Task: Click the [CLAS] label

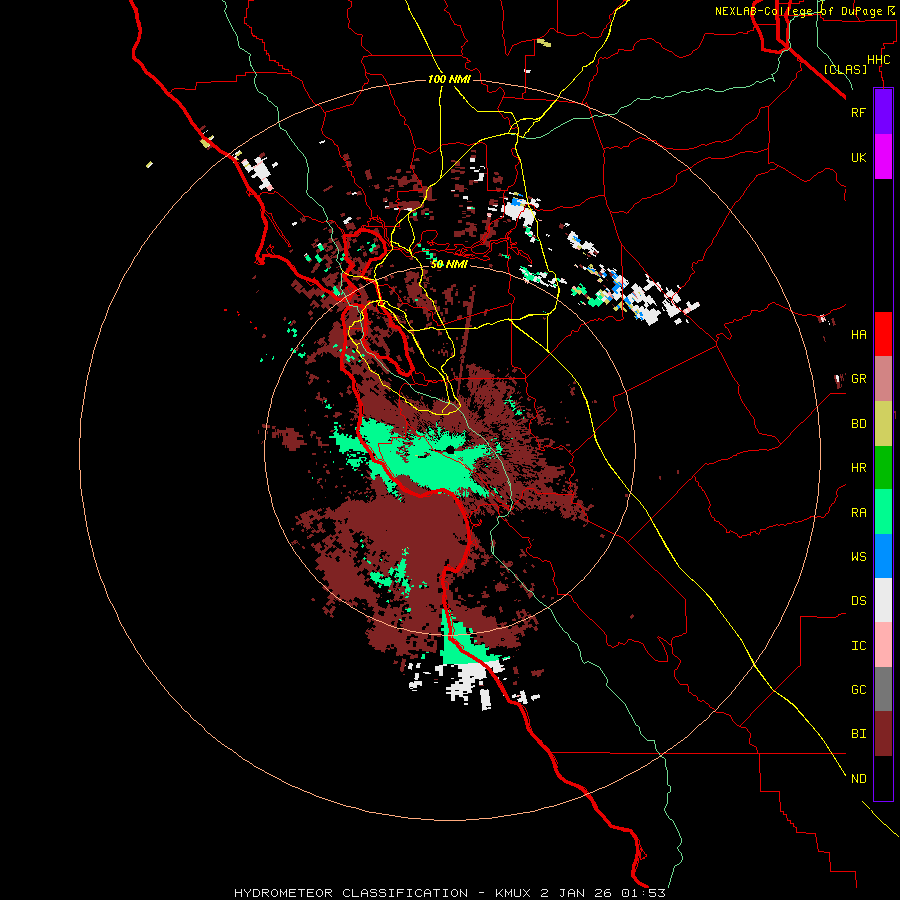Action: click(x=845, y=70)
